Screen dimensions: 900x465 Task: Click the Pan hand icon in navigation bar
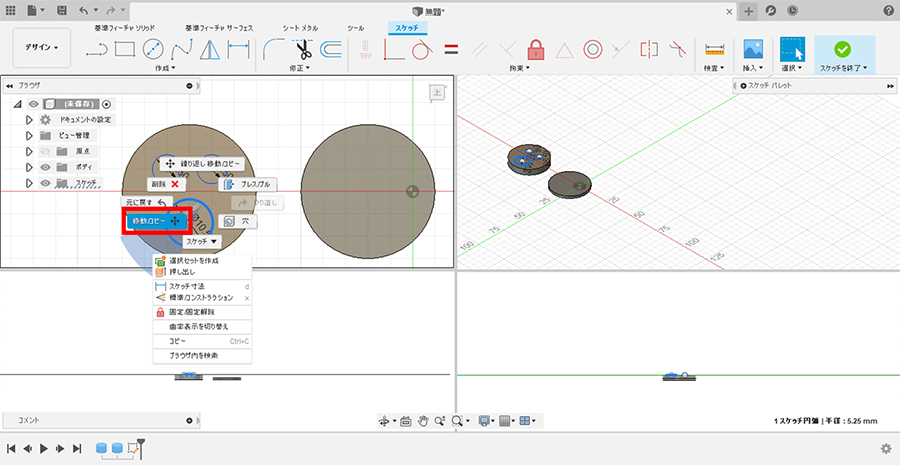424,421
